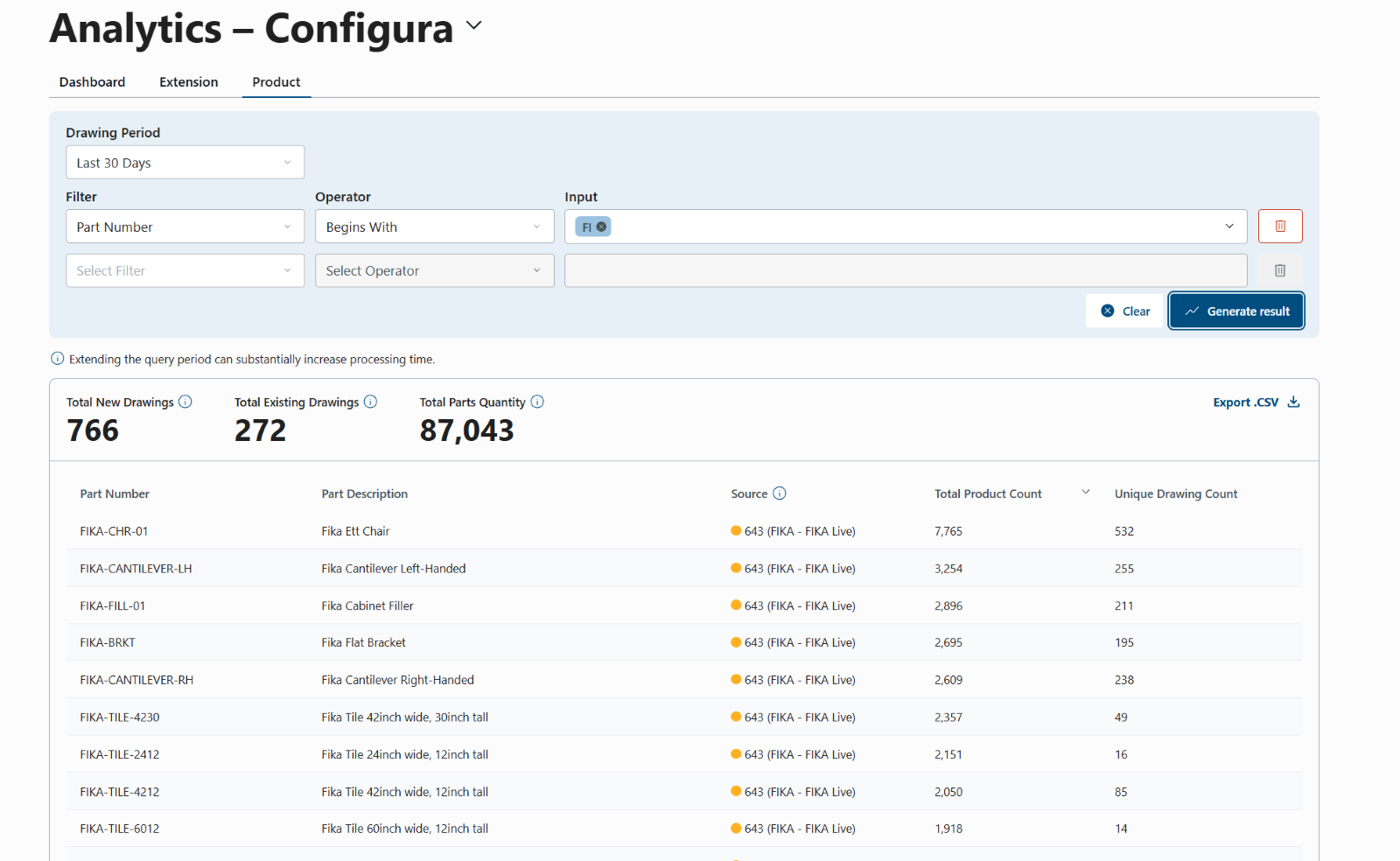Image resolution: width=1400 pixels, height=861 pixels.
Task: Select the FIKA-TILE-6012 part number cell
Action: pyautogui.click(x=120, y=829)
